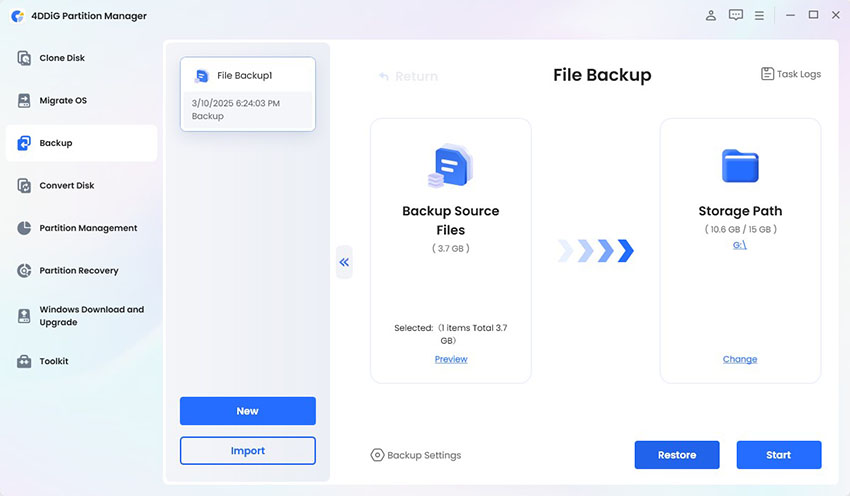Image resolution: width=850 pixels, height=496 pixels.
Task: Open Clone Disk in sidebar
Action: tap(62, 58)
